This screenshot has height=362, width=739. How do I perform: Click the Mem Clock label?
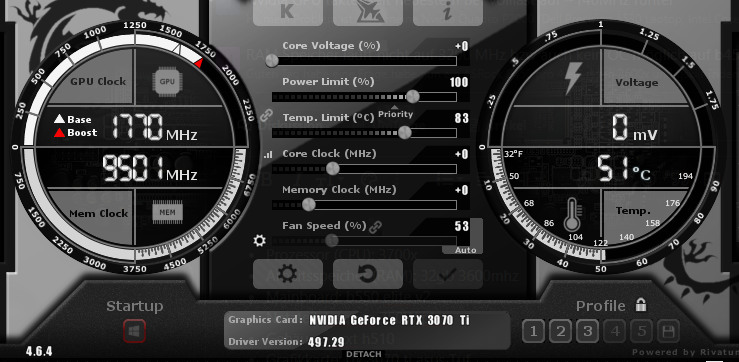(99, 214)
